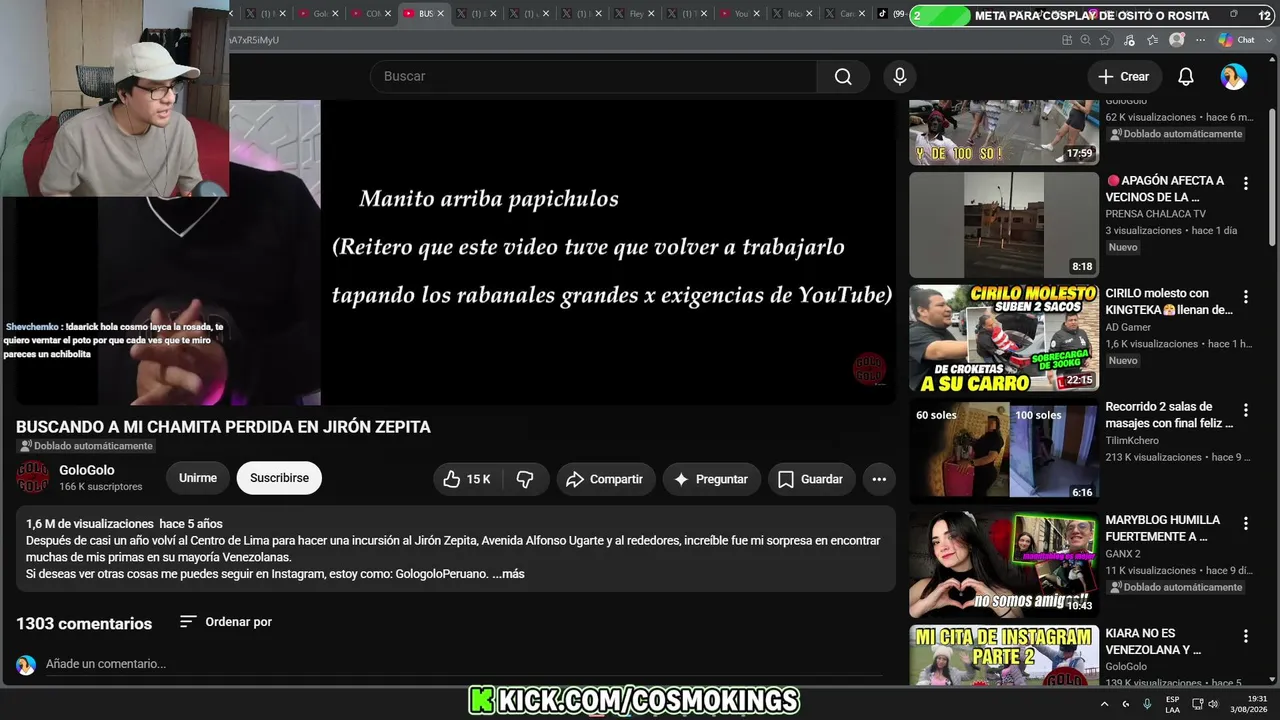Open the PRENSA CHALACA TV channel link

1155,214
